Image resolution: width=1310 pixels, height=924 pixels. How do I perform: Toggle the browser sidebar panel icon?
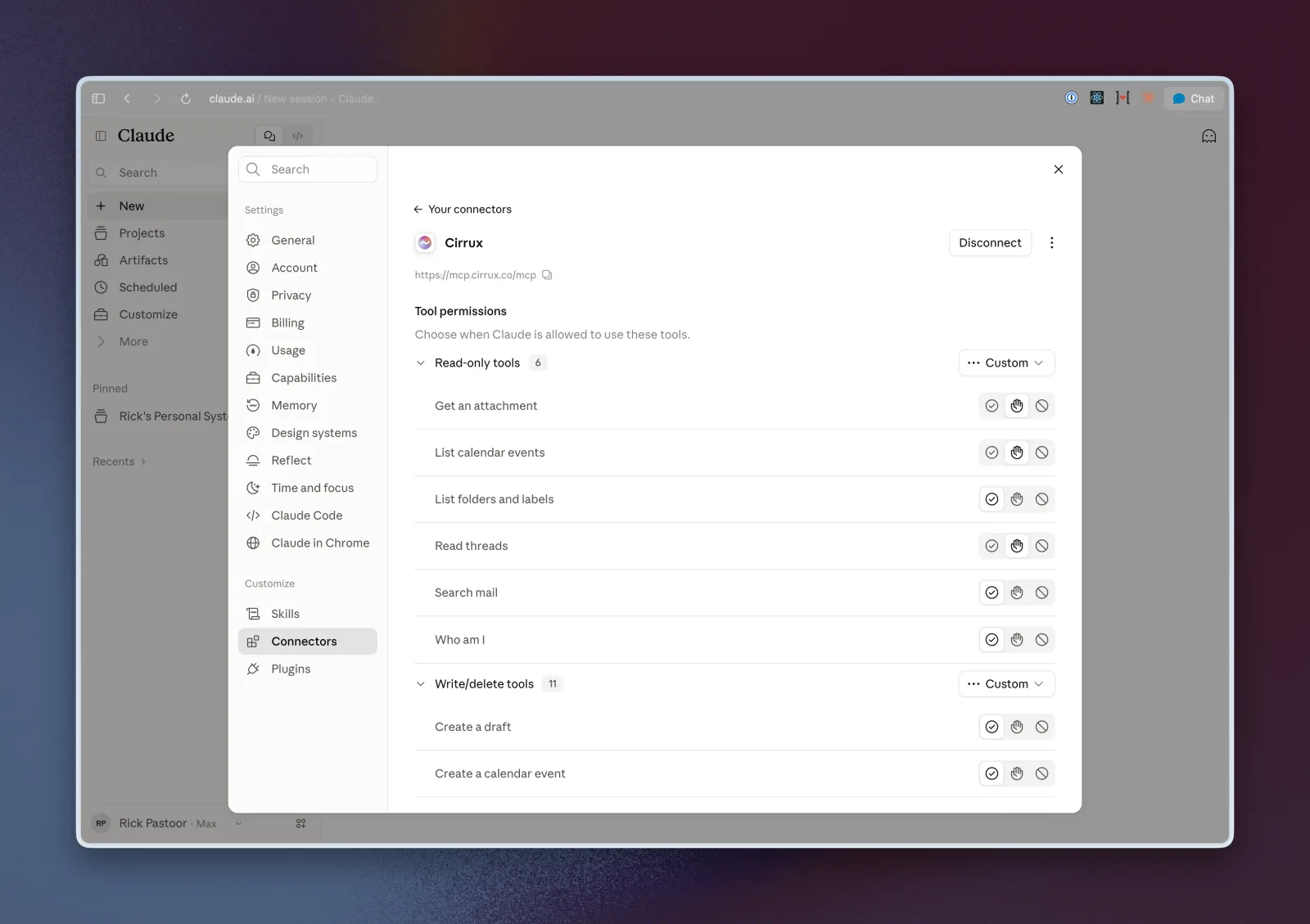tap(98, 98)
